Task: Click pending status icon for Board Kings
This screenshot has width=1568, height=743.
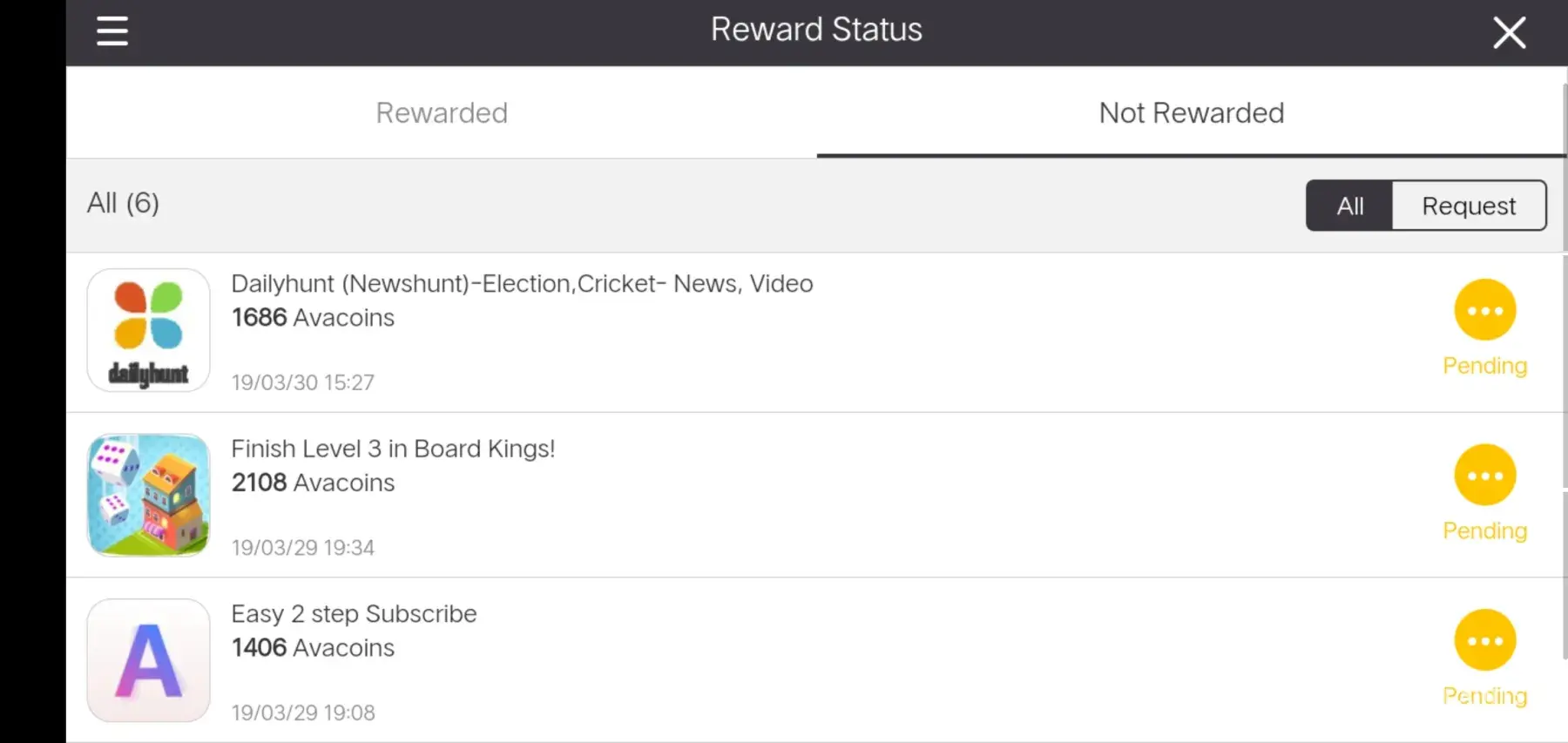Action: [1484, 476]
